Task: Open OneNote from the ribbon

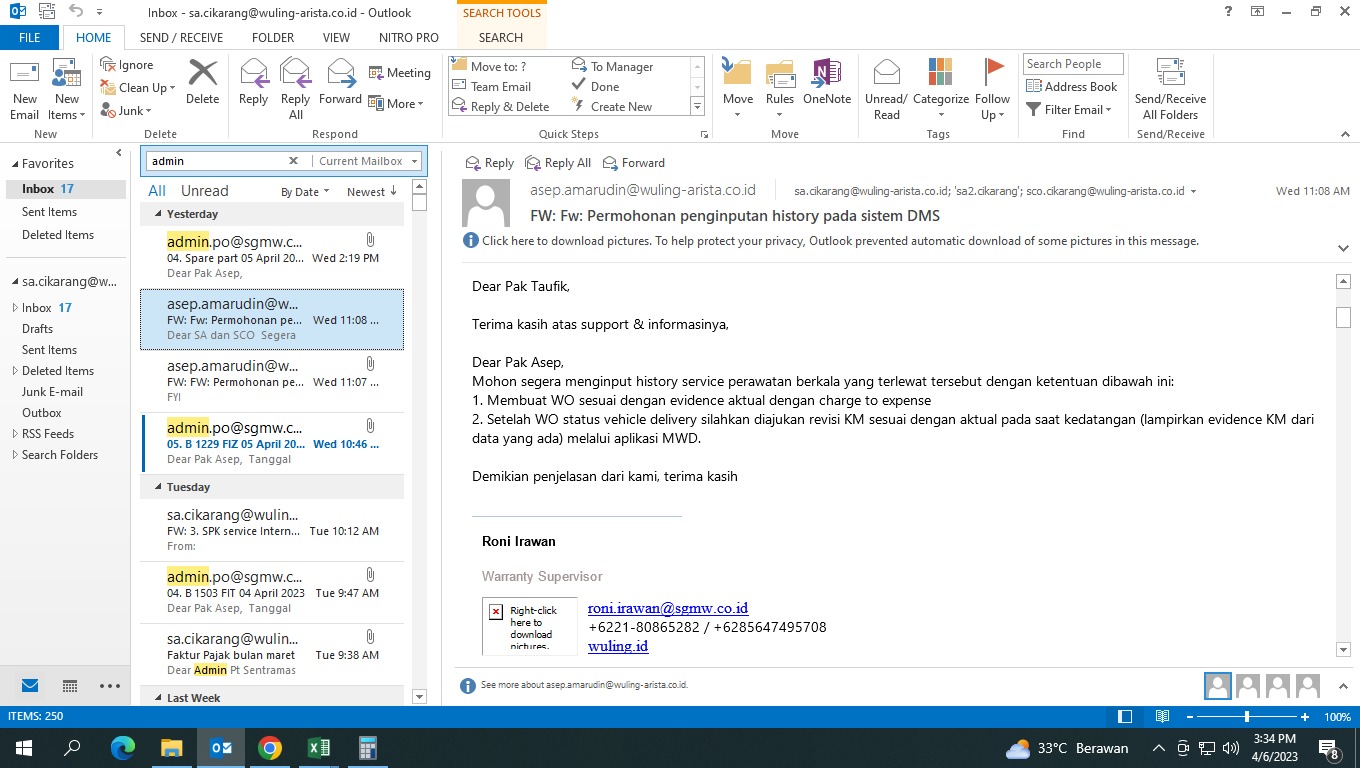Action: [x=826, y=82]
